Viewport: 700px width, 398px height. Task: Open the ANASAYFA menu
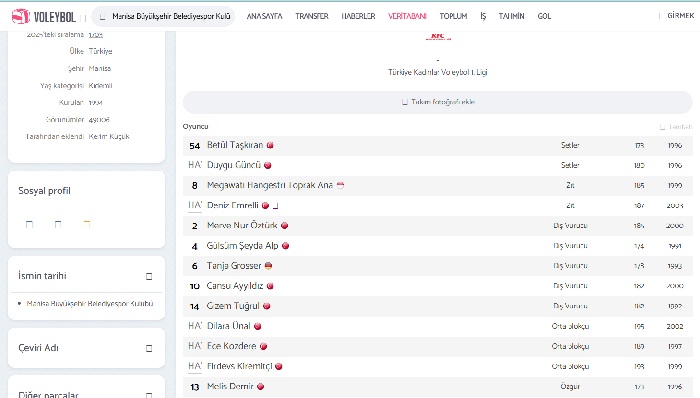[x=264, y=16]
